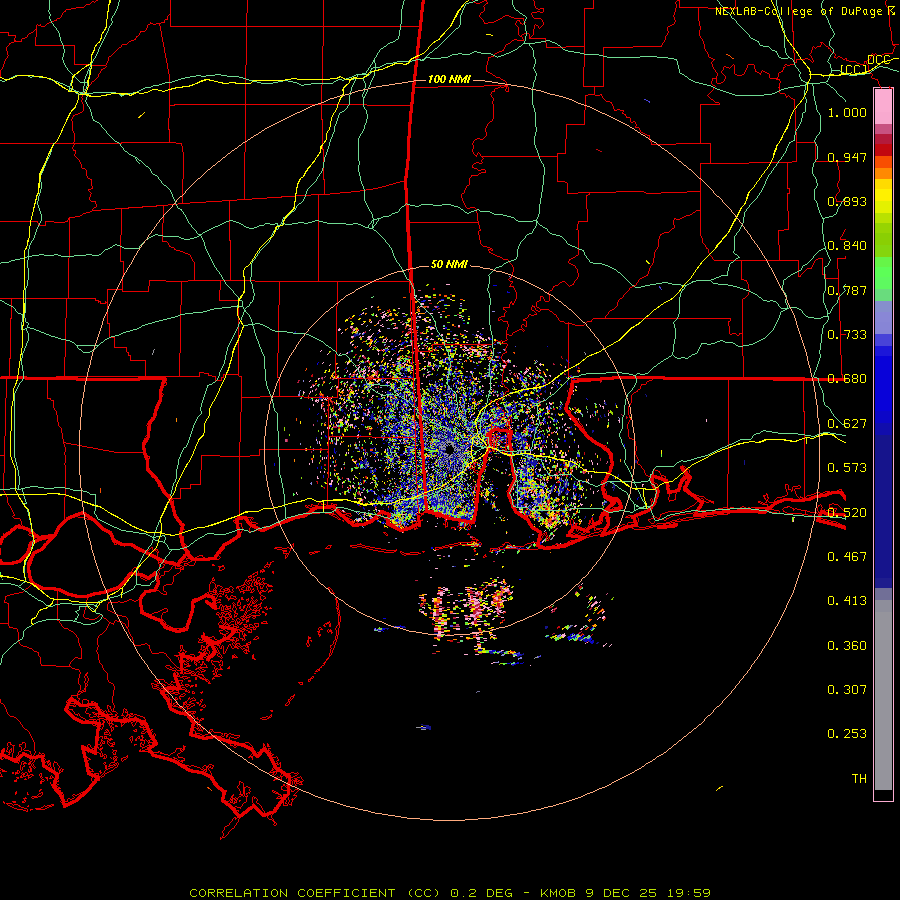Click the TH threshold label on the legend
The image size is (900, 900).
coord(859,779)
